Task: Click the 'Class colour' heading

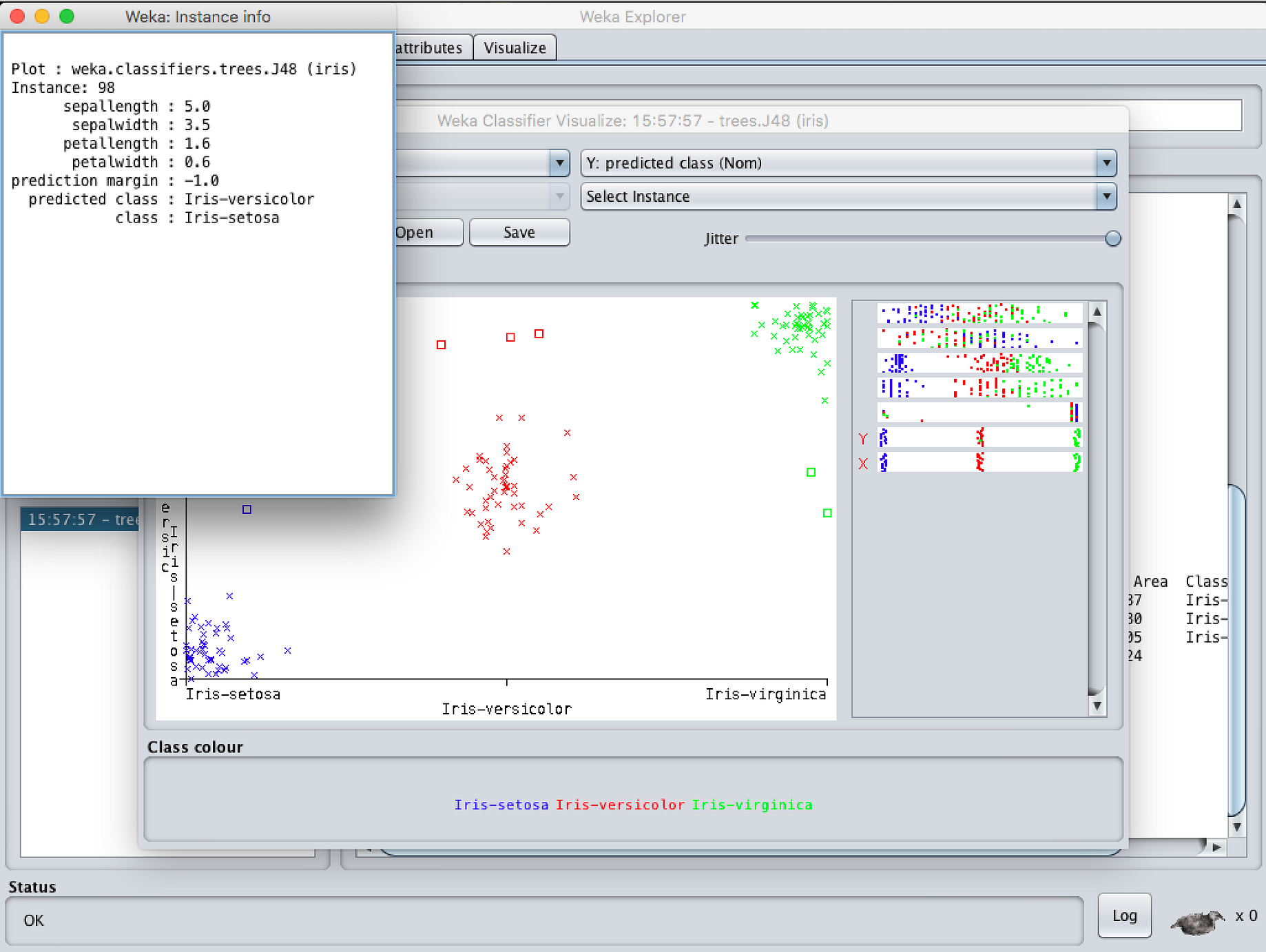Action: (x=195, y=747)
